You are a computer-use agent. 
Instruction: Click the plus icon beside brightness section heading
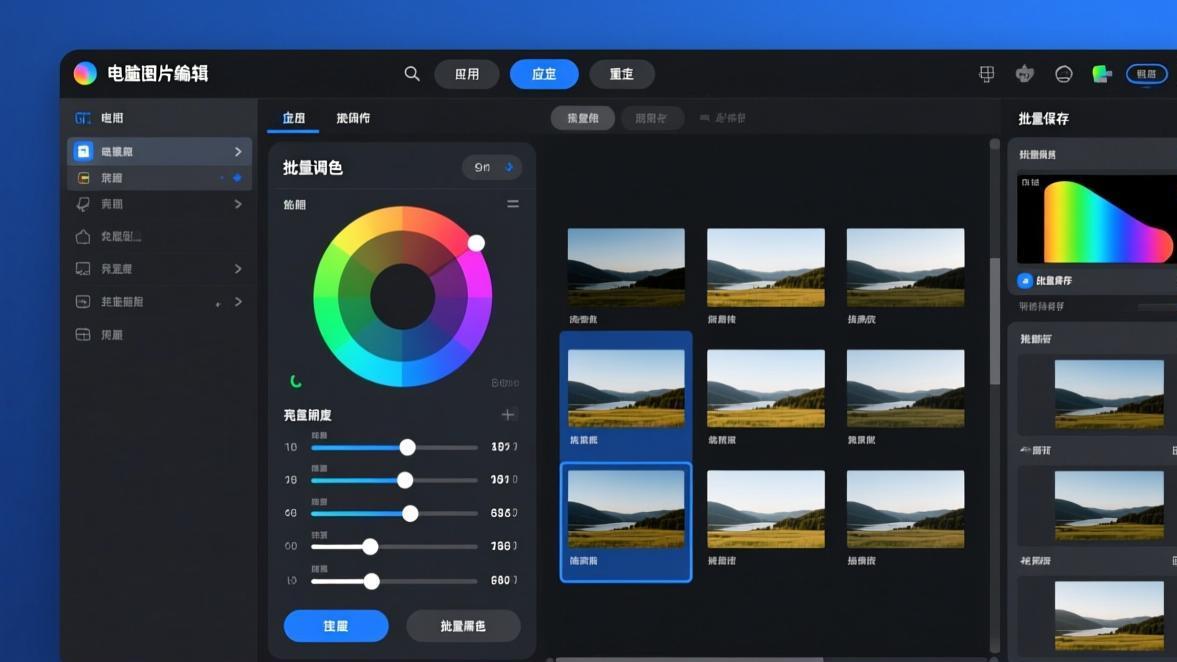coord(507,414)
